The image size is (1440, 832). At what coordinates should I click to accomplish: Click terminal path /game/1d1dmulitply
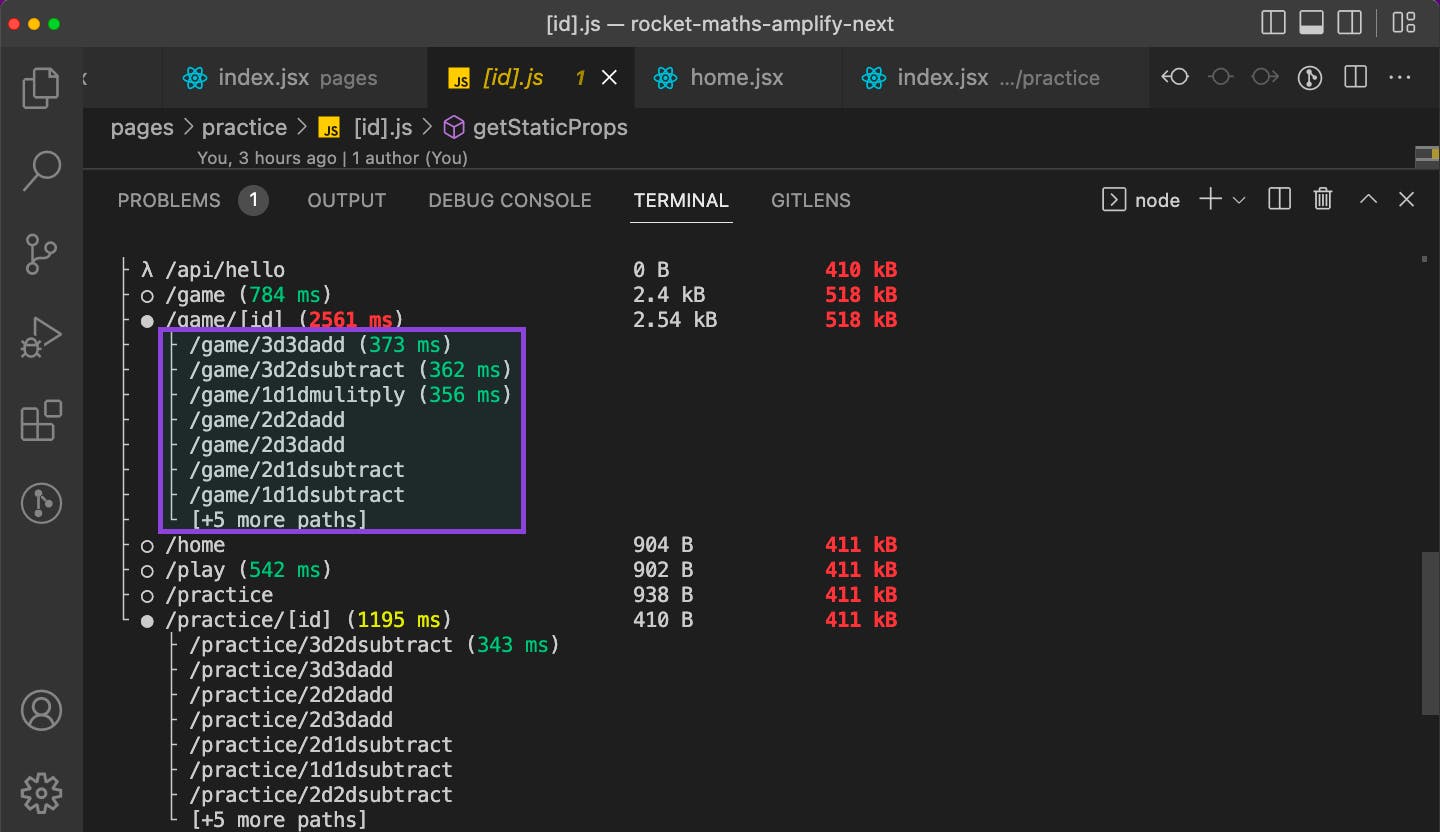click(297, 395)
